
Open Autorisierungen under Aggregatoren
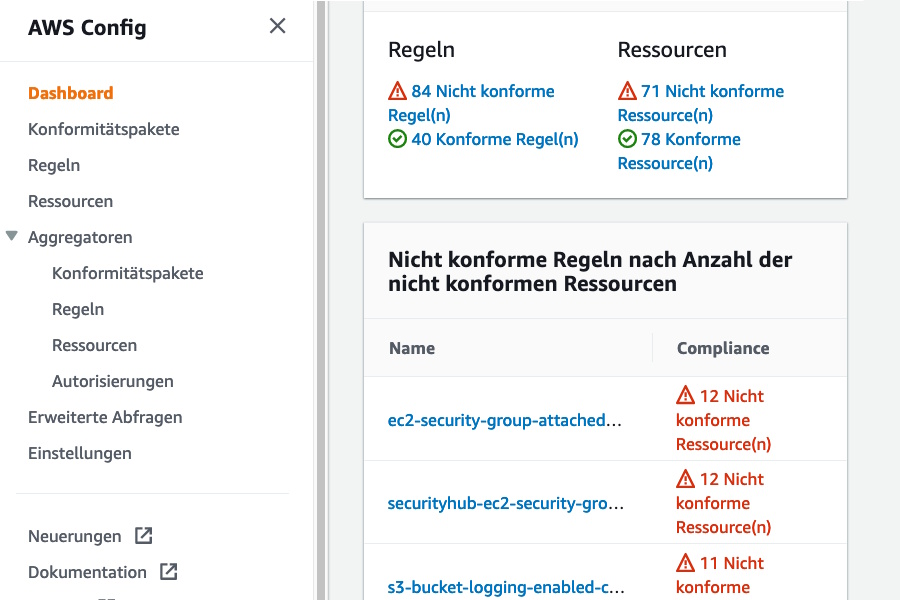[112, 381]
